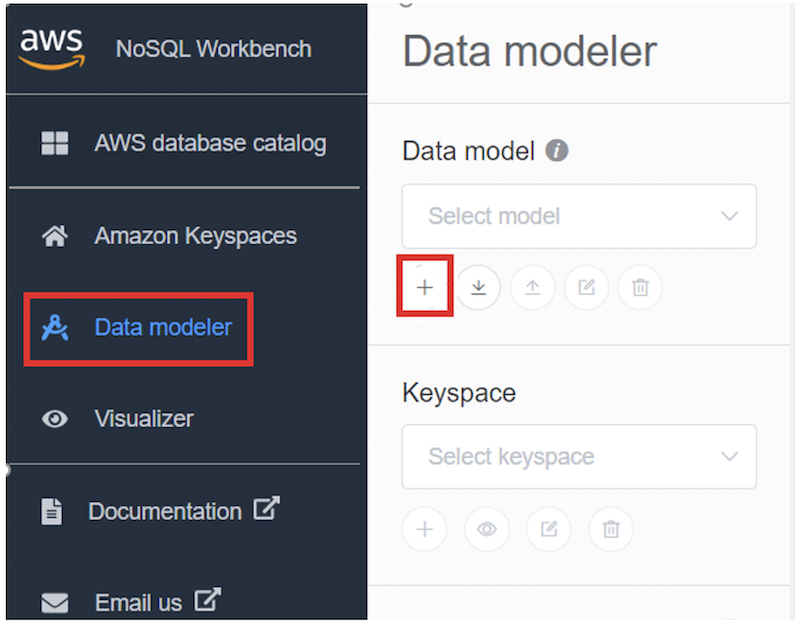Add a keyspace with plus icon

click(x=424, y=529)
